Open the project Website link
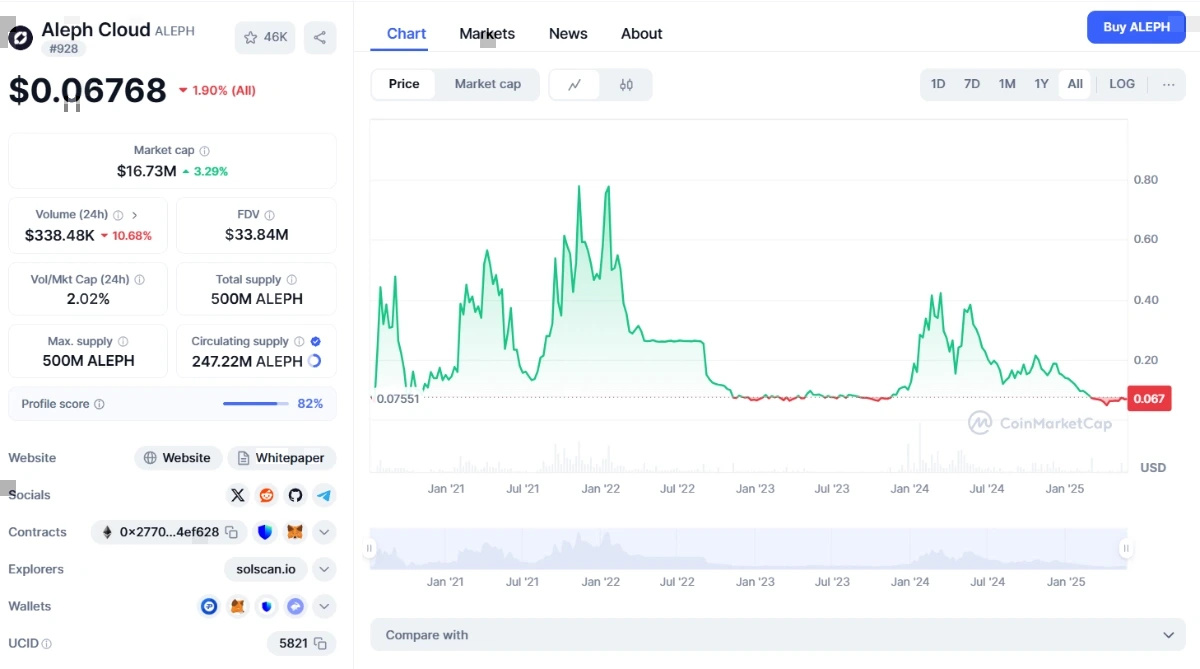1200x669 pixels. (178, 458)
